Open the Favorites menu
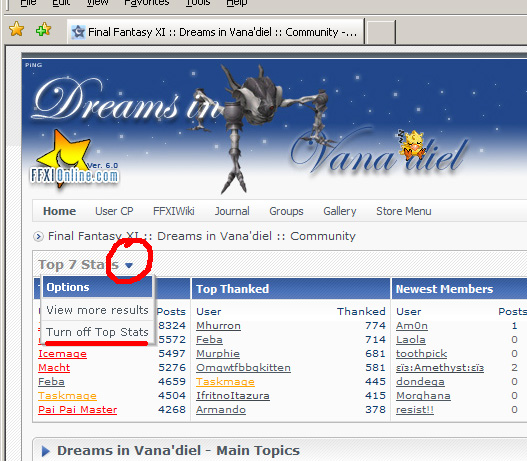 coord(147,3)
